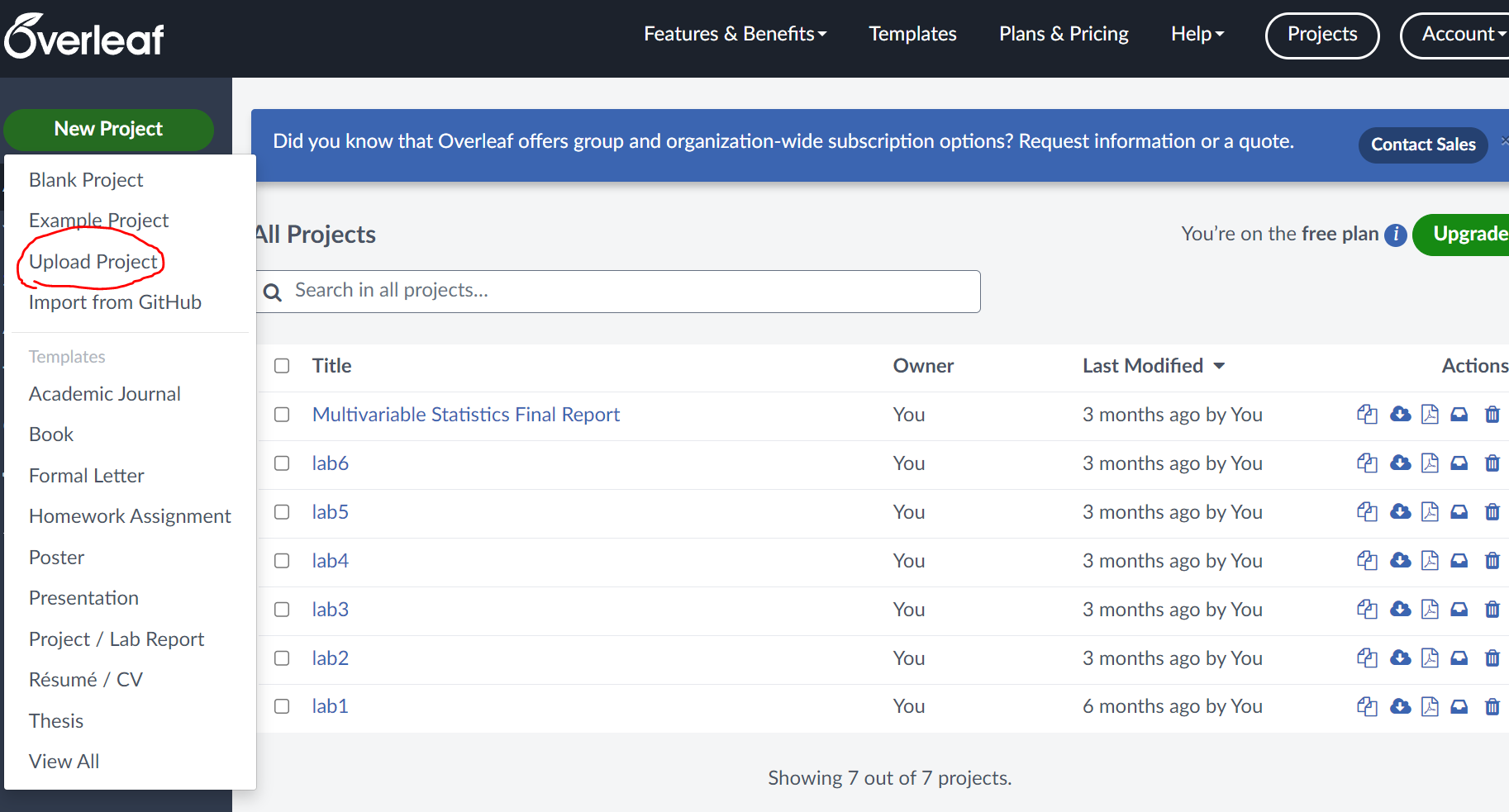The image size is (1509, 812).
Task: Pick the Poster template
Action: 56,558
